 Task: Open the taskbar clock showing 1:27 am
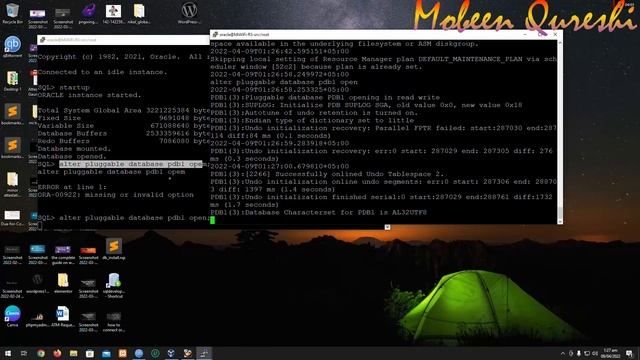pos(610,353)
